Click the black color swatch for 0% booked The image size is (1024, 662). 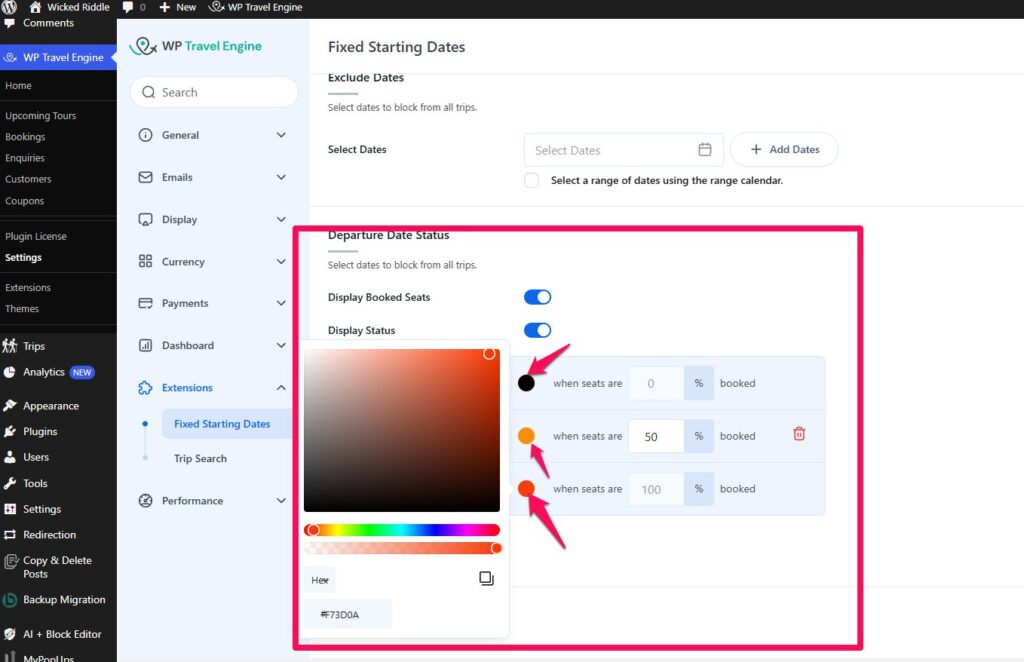pyautogui.click(x=526, y=383)
